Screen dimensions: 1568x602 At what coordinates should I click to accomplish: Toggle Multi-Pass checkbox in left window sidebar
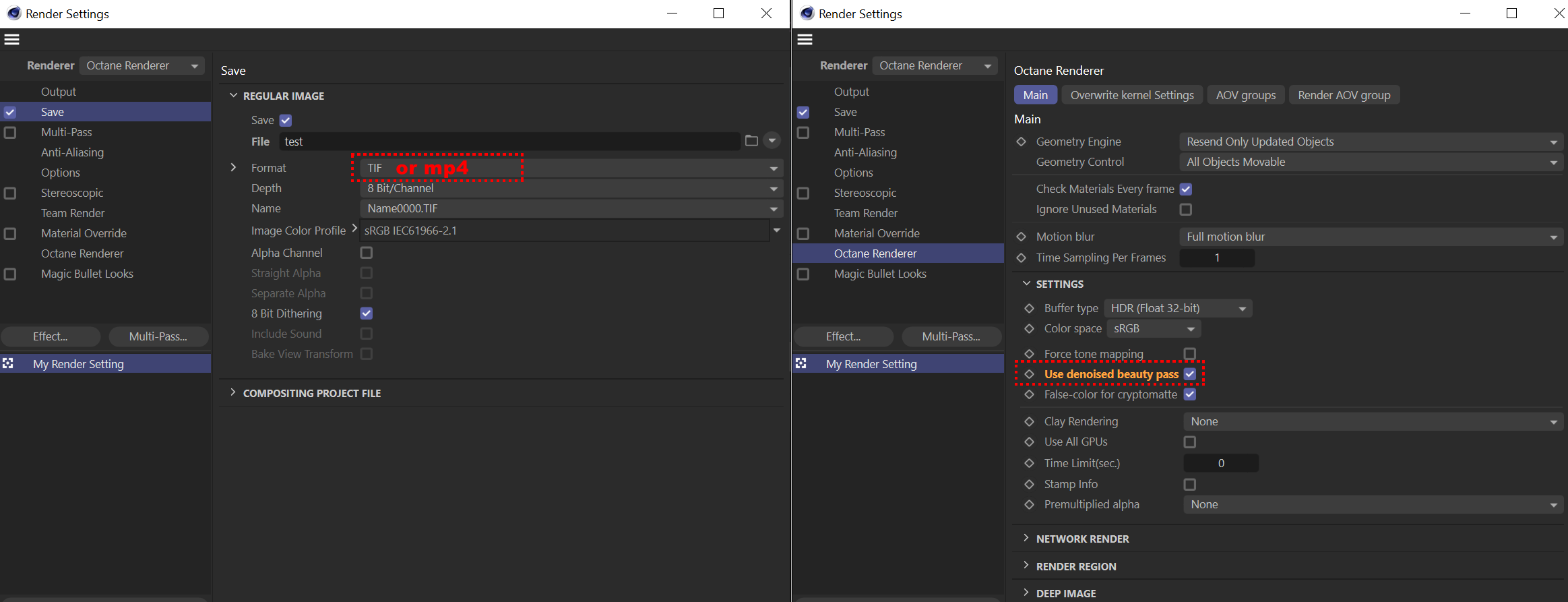pos(10,132)
